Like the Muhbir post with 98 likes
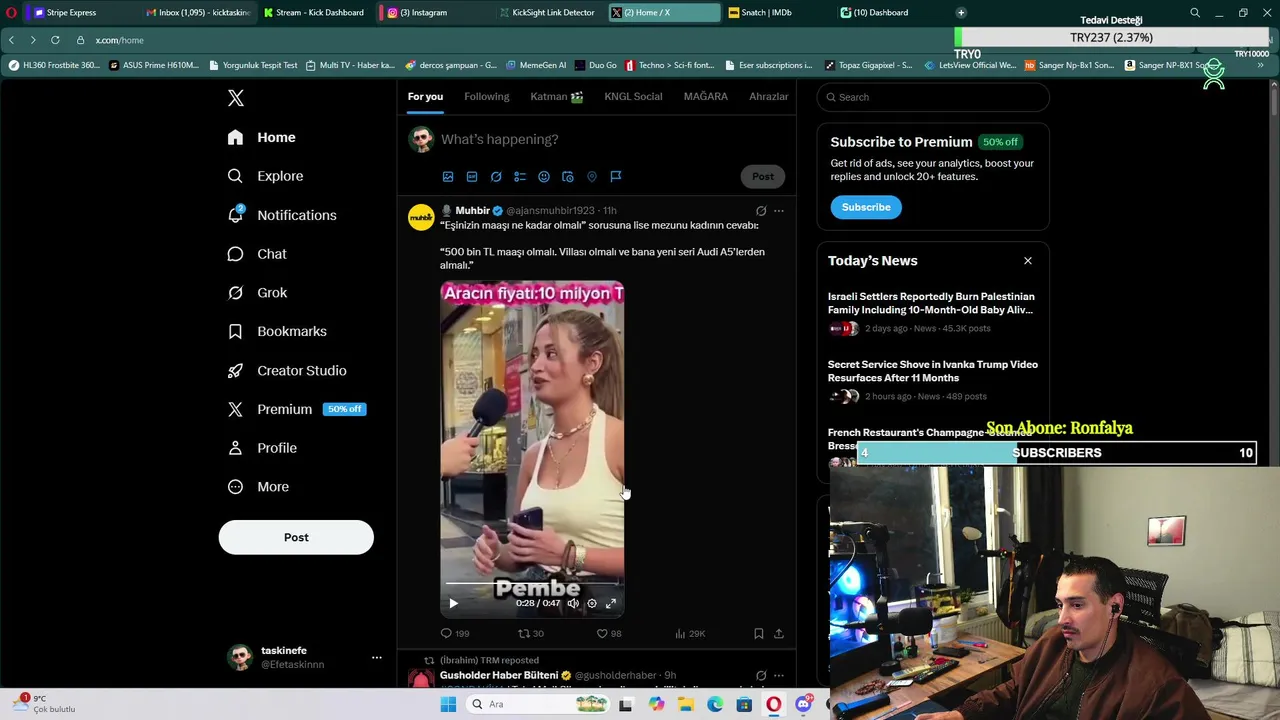 click(609, 633)
